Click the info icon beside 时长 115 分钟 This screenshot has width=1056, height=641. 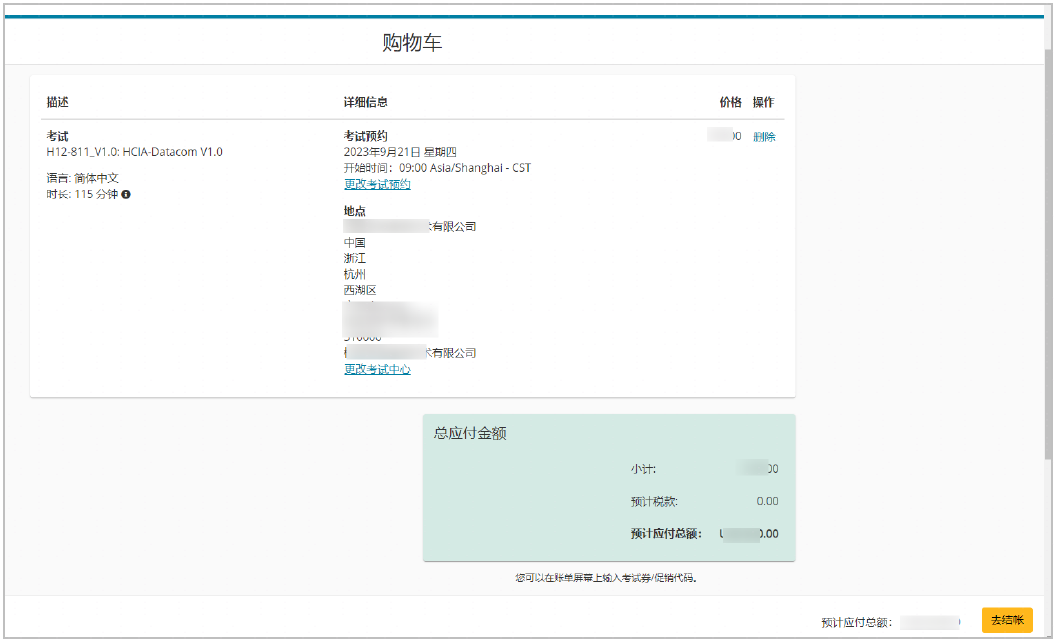pyautogui.click(x=127, y=194)
